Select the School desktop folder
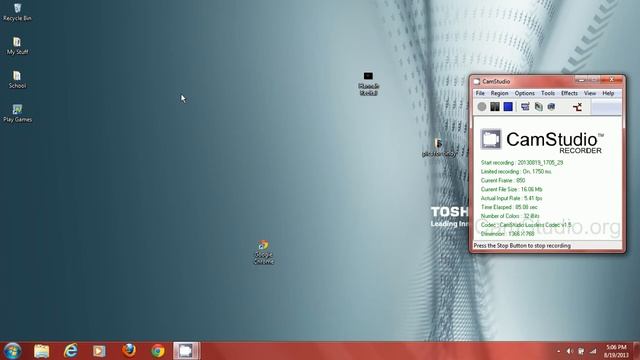 coord(17,80)
